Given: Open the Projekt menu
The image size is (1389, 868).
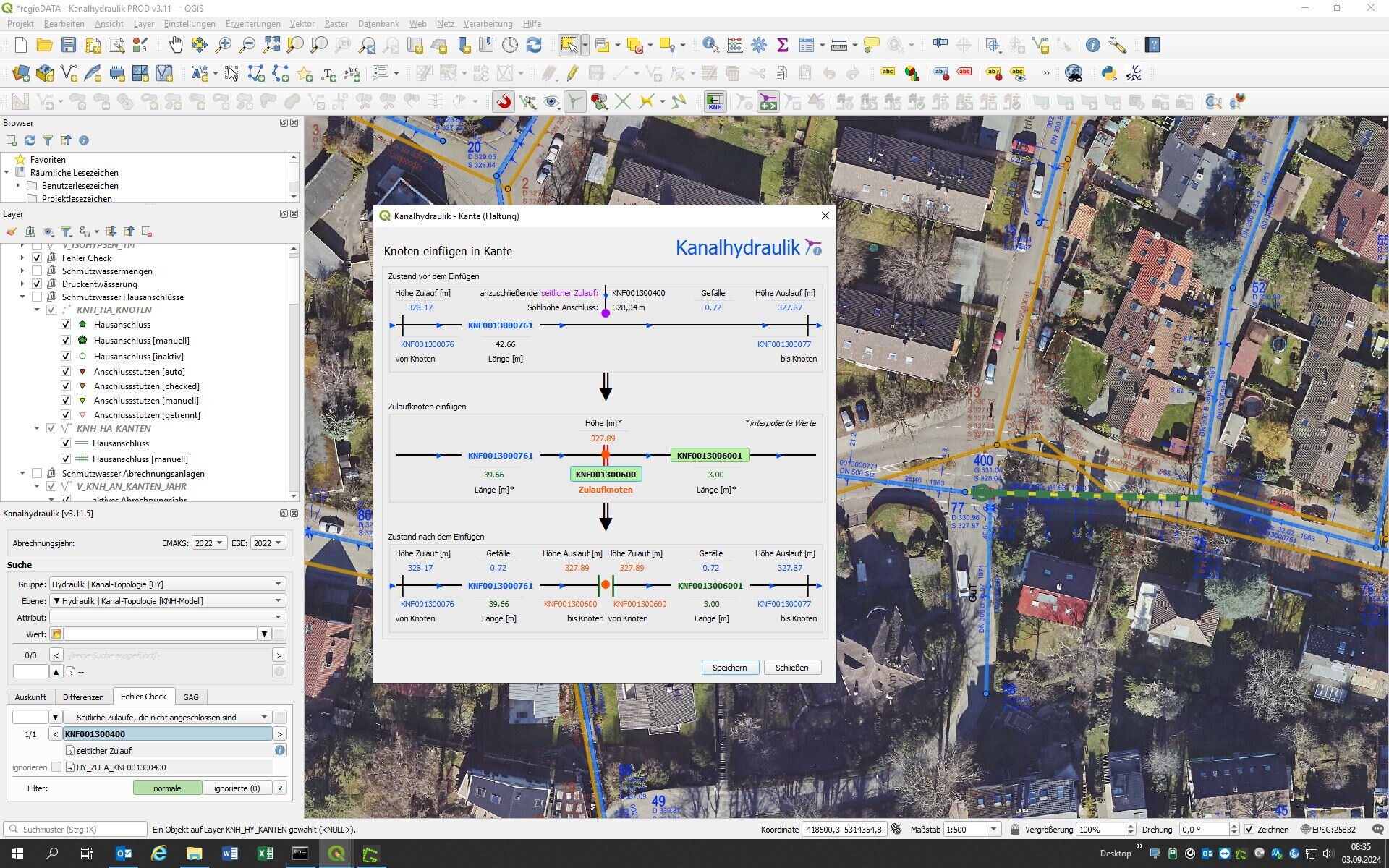Looking at the screenshot, I should 20,24.
